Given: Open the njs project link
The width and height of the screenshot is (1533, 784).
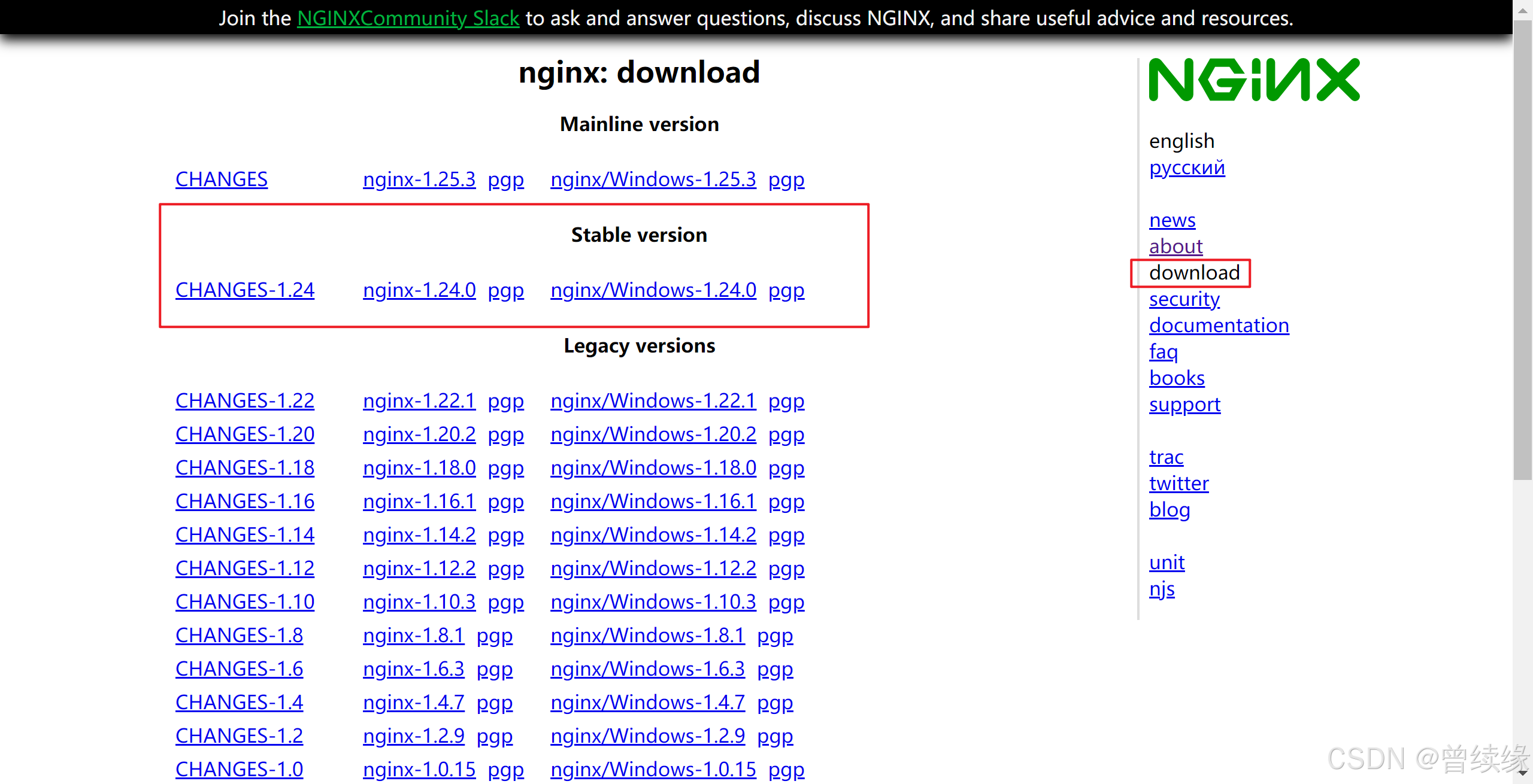Looking at the screenshot, I should pos(1162,589).
